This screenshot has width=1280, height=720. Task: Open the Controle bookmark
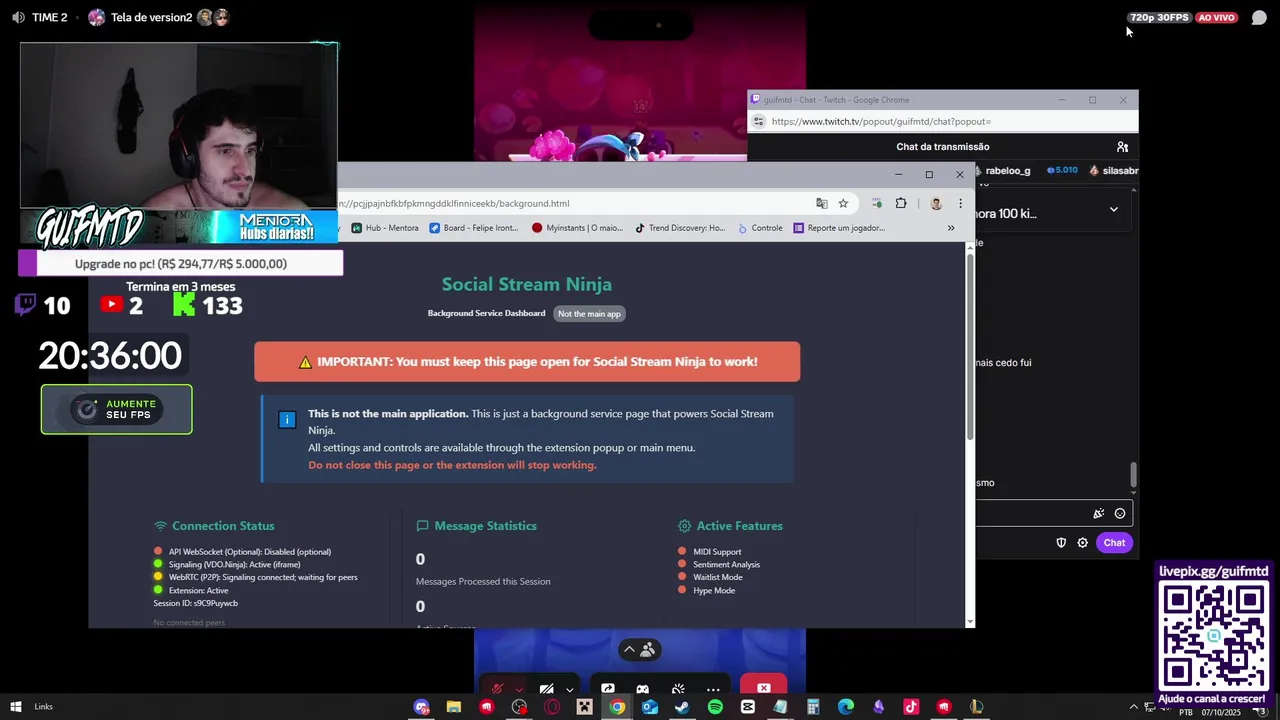pyautogui.click(x=760, y=228)
